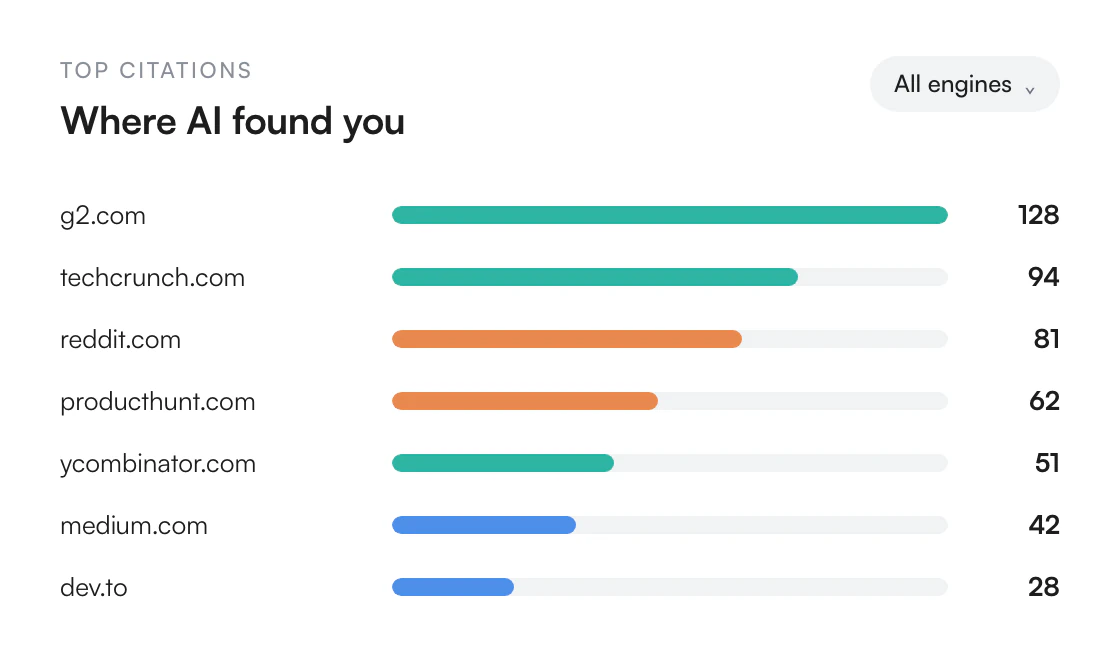Click the teal techcrunch.com bar

(594, 277)
